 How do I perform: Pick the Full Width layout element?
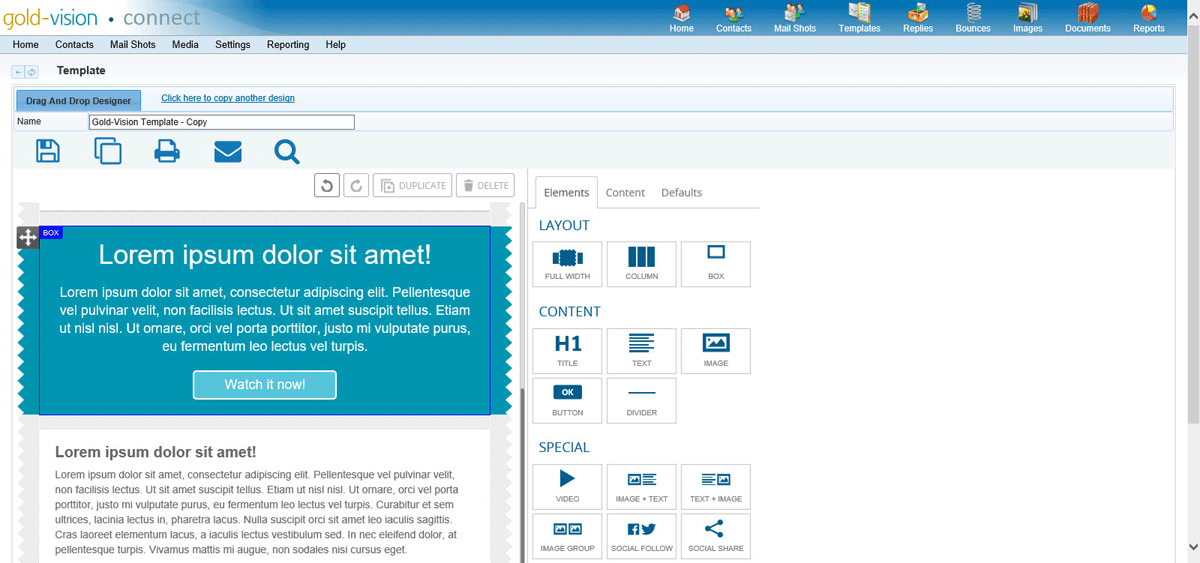[568, 264]
